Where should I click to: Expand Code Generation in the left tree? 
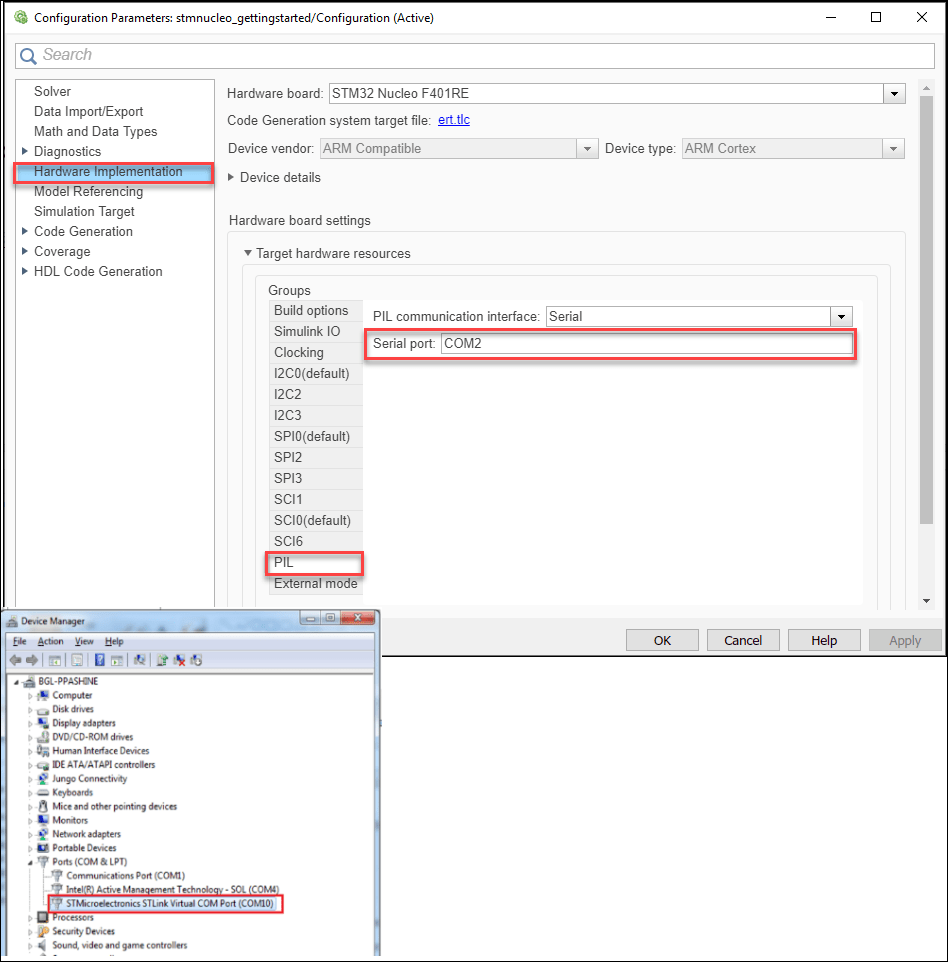25,232
